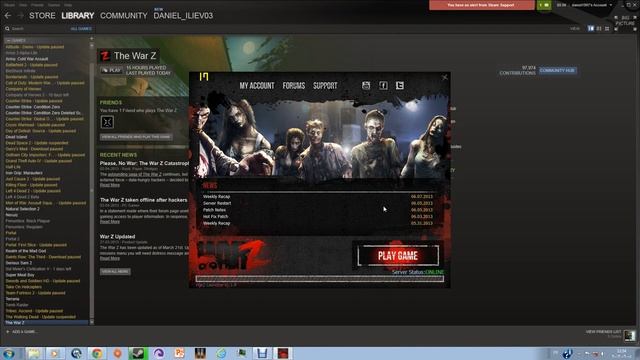Click Read More under taken offline article

tap(110, 222)
